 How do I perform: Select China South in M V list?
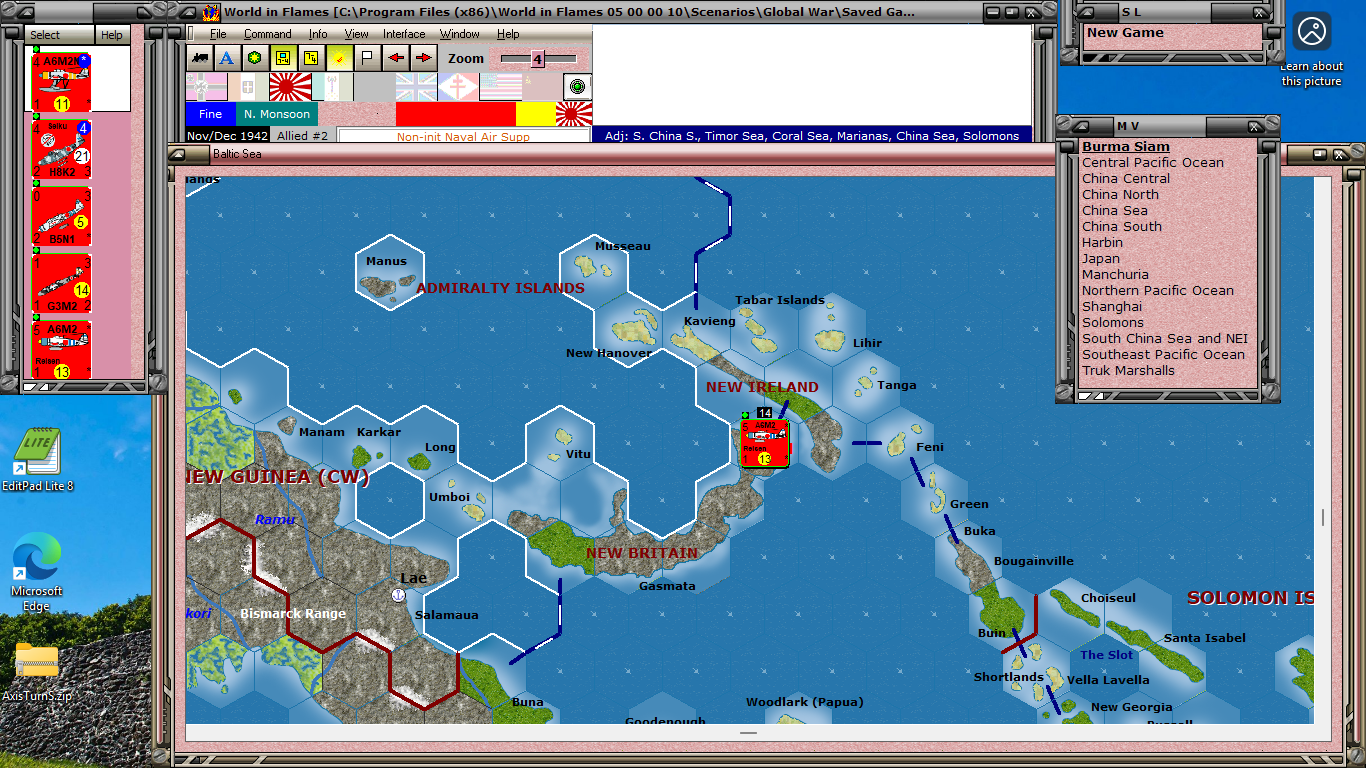pyautogui.click(x=1121, y=226)
